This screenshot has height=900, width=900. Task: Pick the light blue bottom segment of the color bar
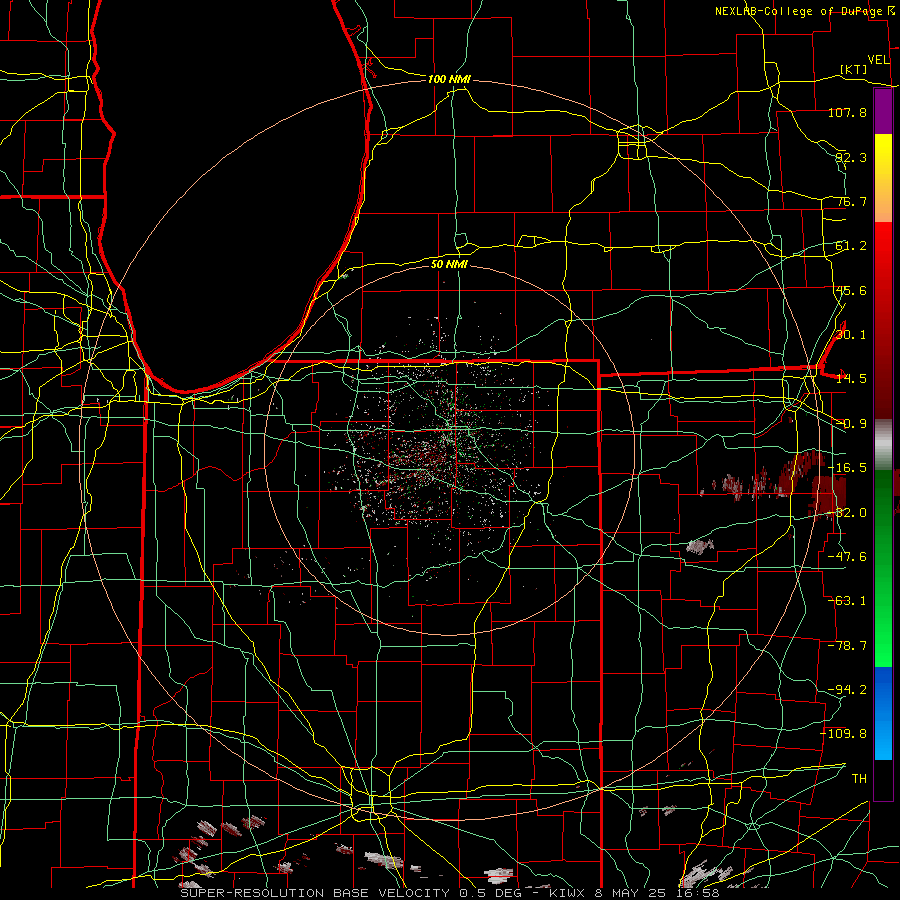coord(883,740)
